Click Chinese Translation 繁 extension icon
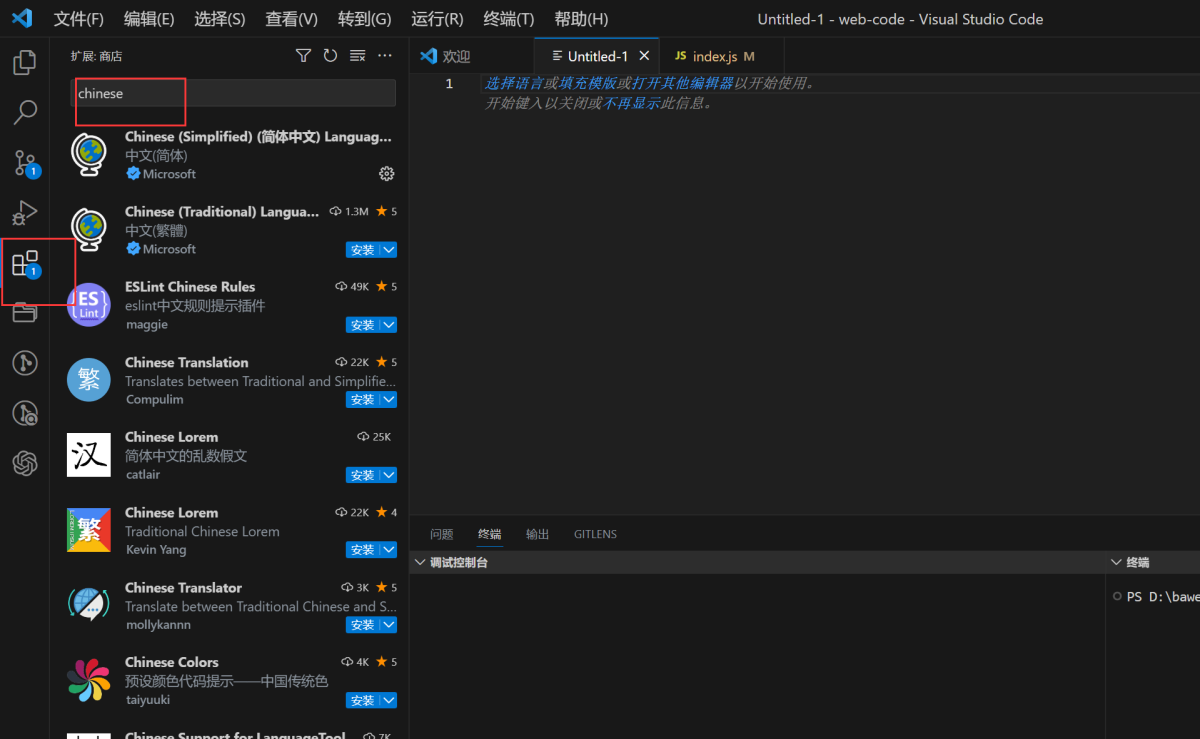The width and height of the screenshot is (1200, 739). (x=89, y=380)
